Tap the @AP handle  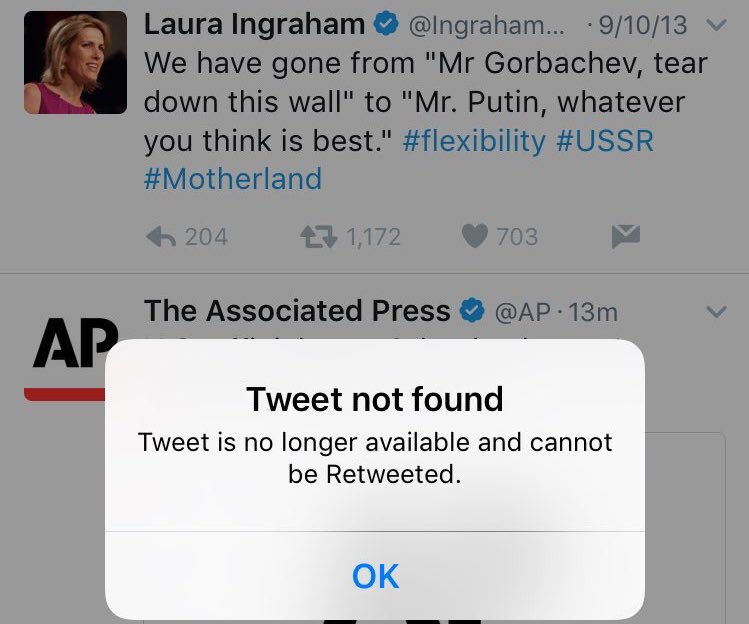[523, 312]
